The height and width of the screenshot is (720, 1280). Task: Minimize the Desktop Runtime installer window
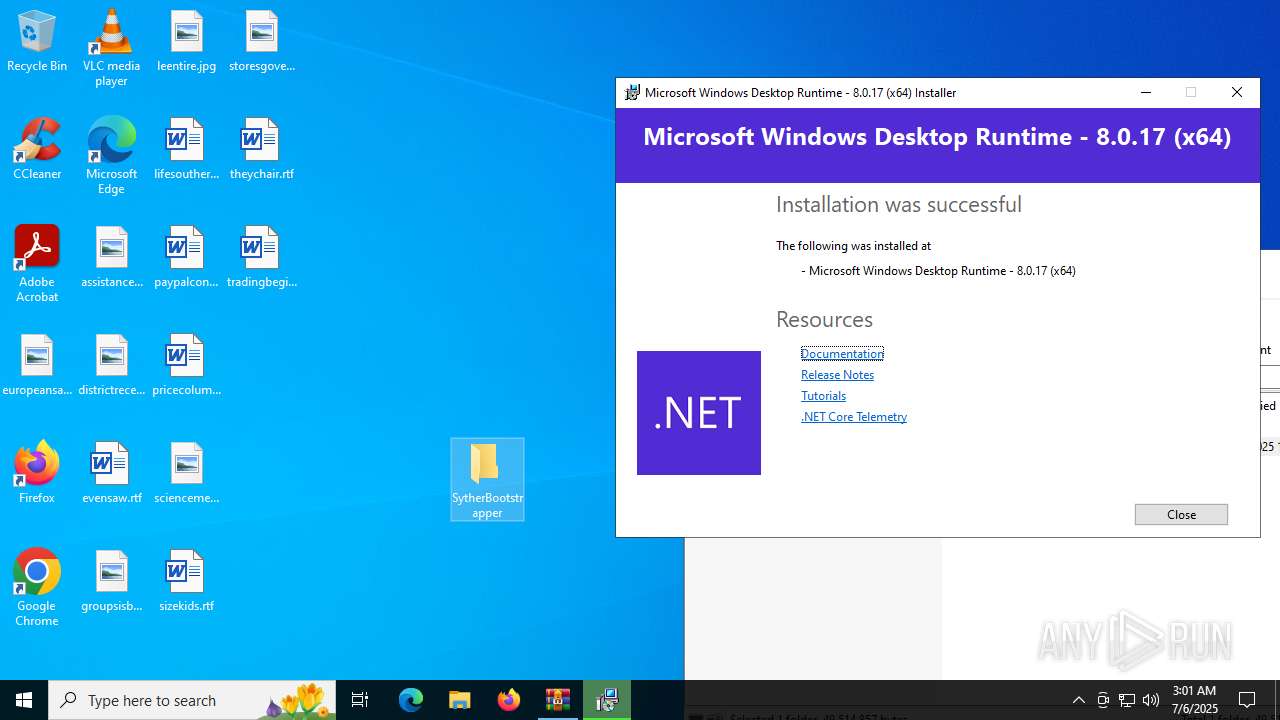1146,92
